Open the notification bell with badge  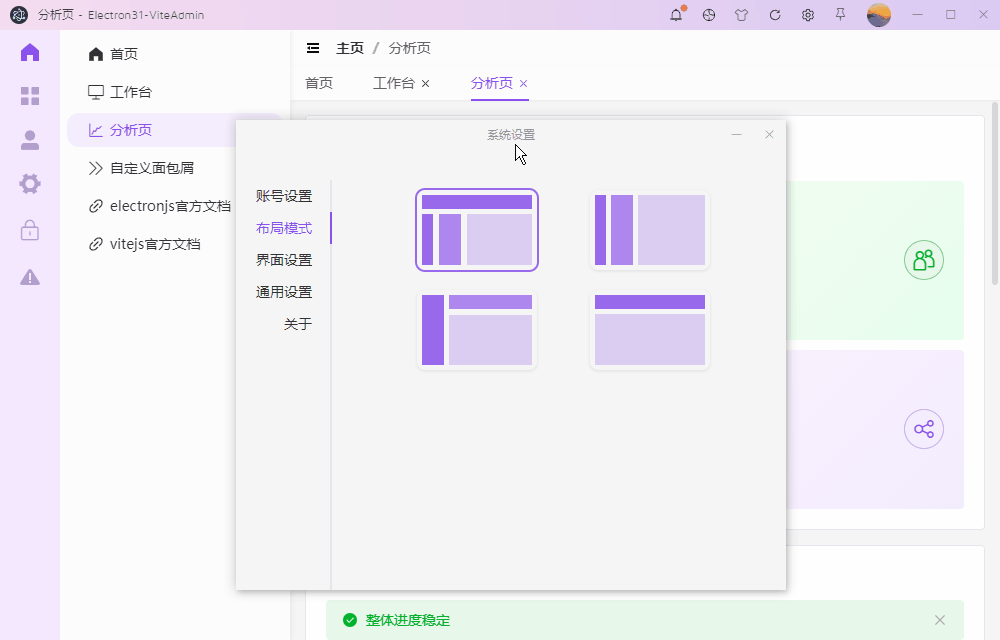[x=675, y=15]
